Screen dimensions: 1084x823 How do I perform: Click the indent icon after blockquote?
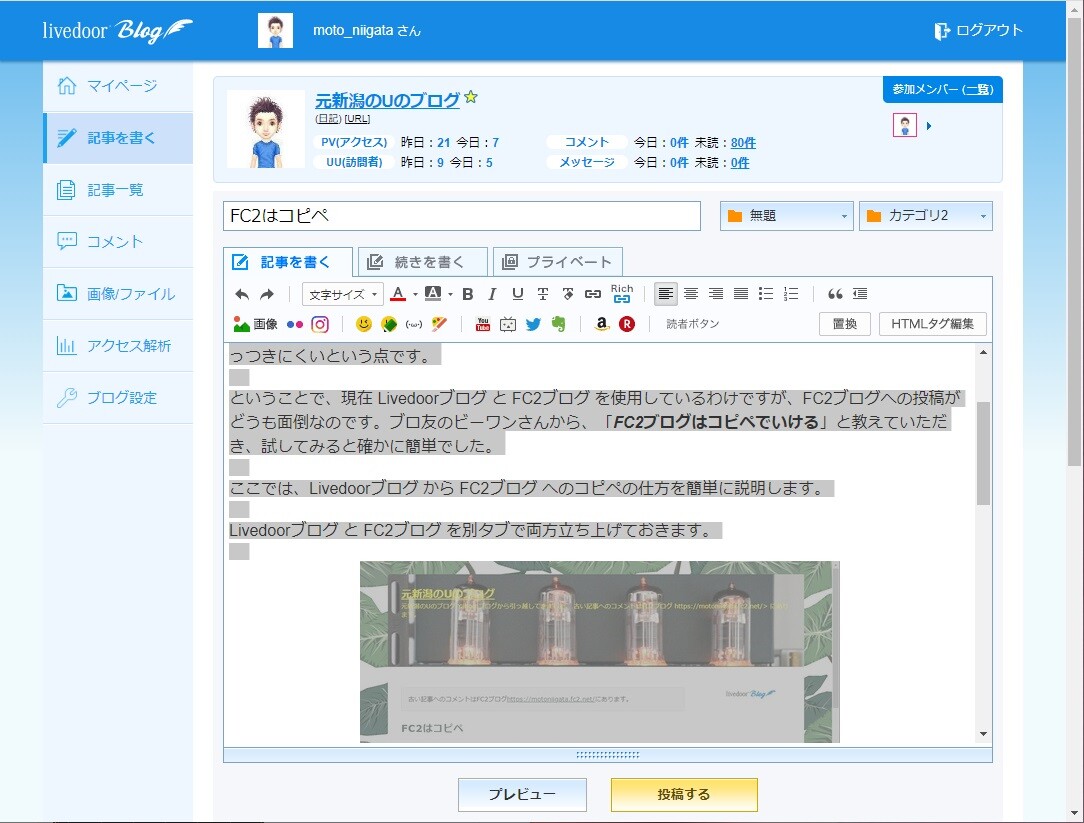860,294
